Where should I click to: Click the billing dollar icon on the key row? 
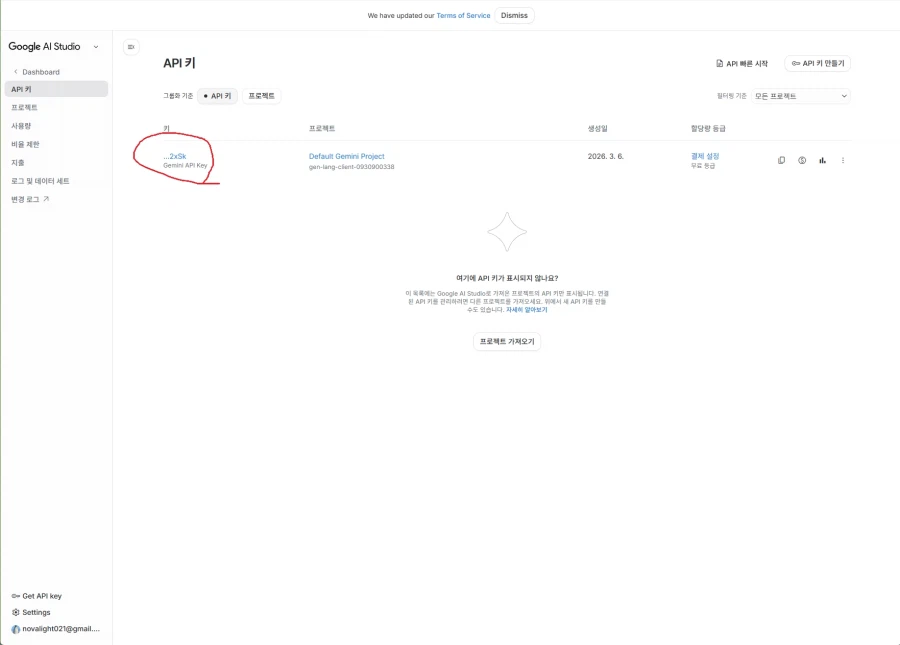pyautogui.click(x=802, y=160)
